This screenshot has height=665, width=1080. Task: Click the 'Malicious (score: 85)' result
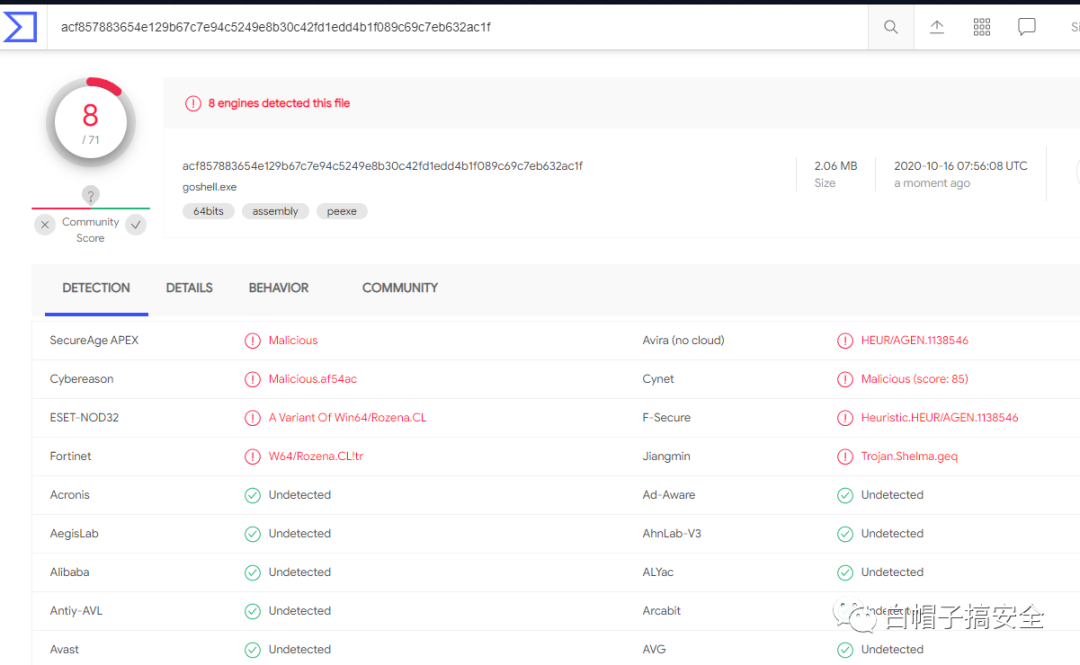pos(915,379)
